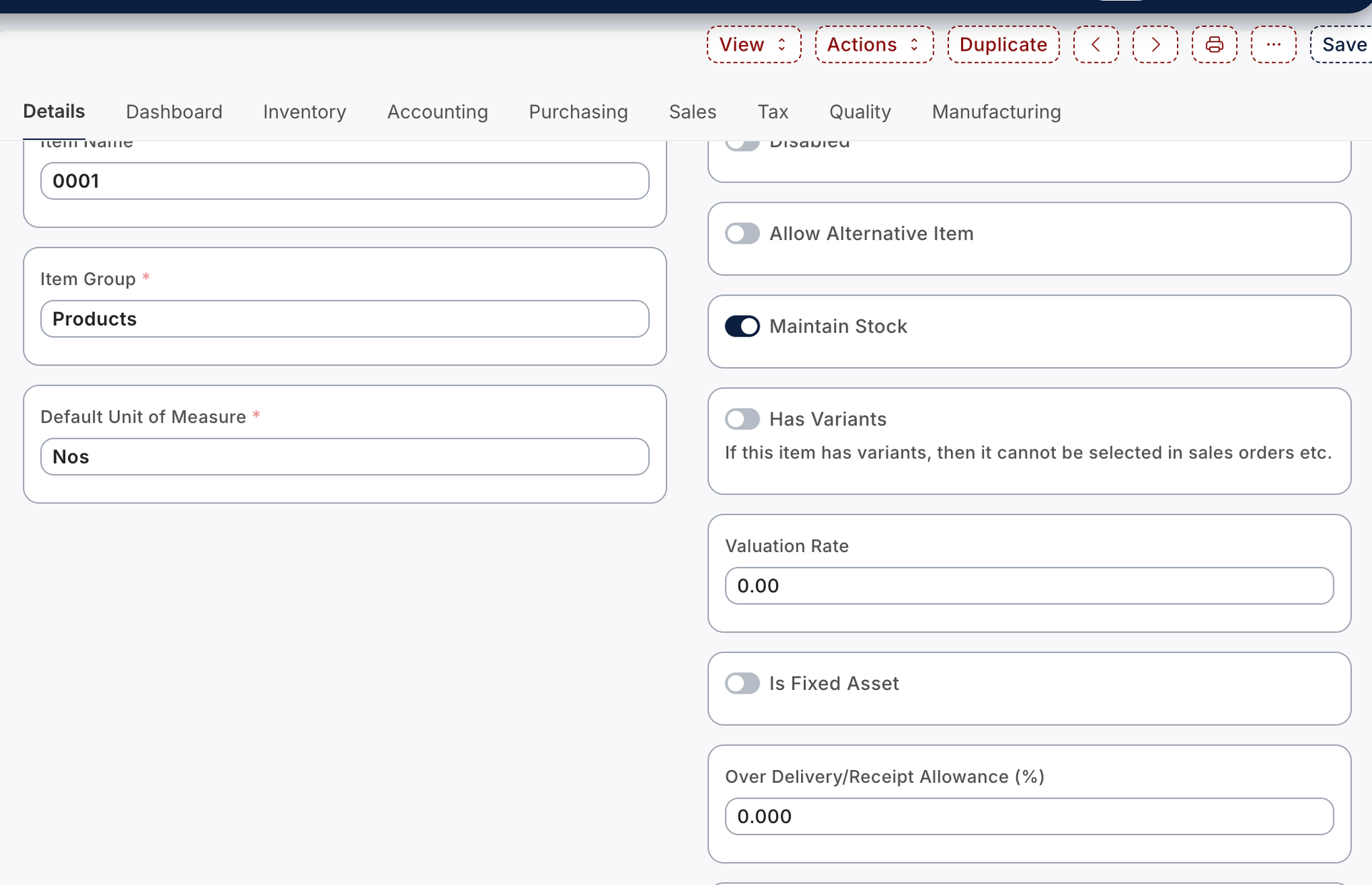Image resolution: width=1372 pixels, height=885 pixels.
Task: Click the Has Variants description text
Action: (x=1028, y=453)
